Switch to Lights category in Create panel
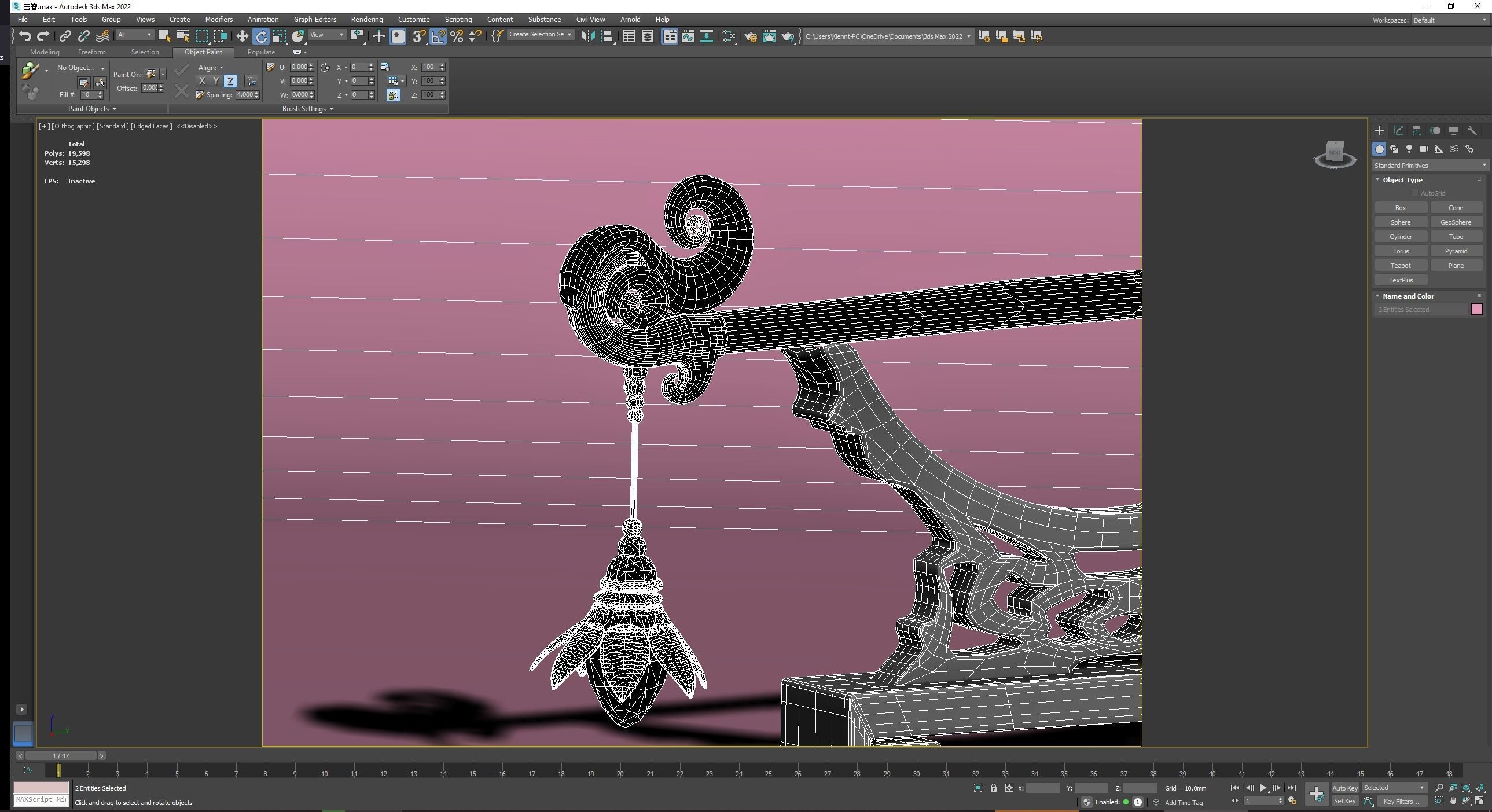1492x812 pixels. click(1409, 149)
